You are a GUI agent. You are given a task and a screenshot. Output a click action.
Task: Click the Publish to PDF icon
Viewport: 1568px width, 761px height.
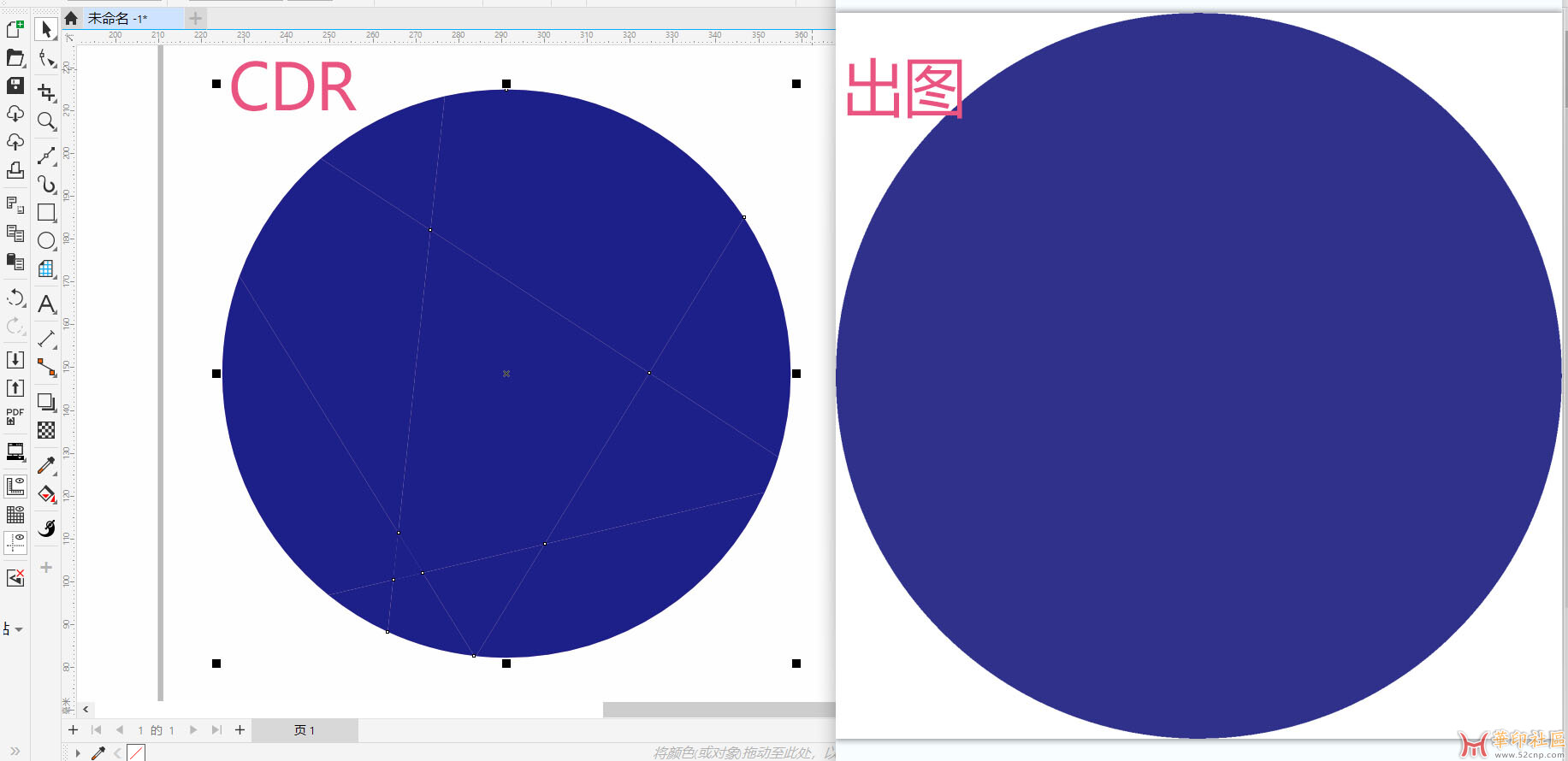(x=15, y=416)
